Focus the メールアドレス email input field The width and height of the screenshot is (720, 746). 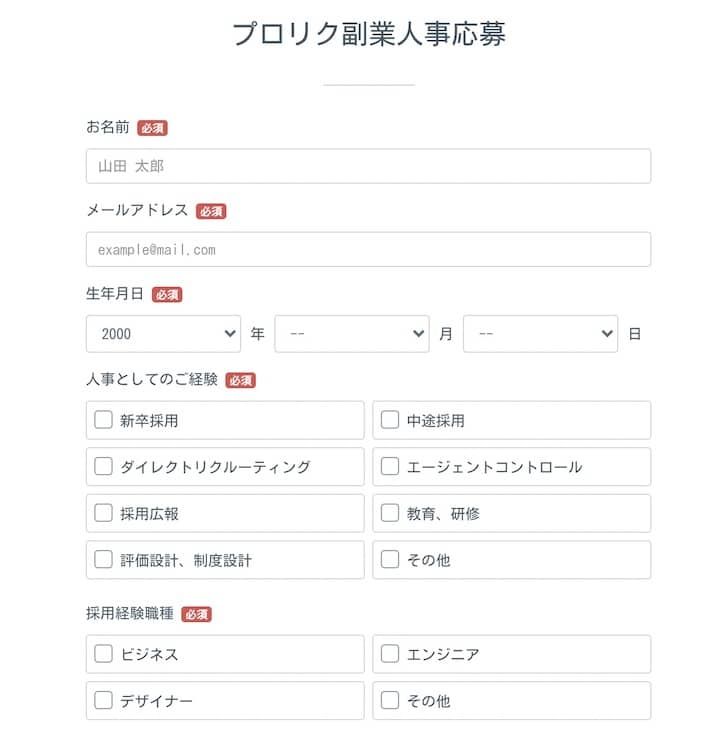click(368, 249)
